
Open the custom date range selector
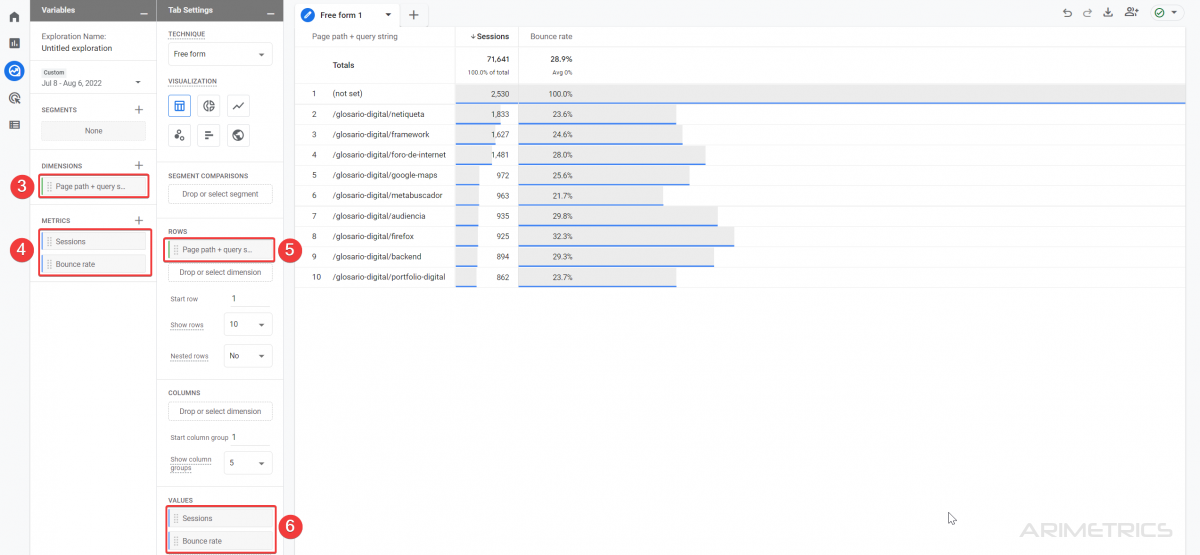pyautogui.click(x=92, y=77)
